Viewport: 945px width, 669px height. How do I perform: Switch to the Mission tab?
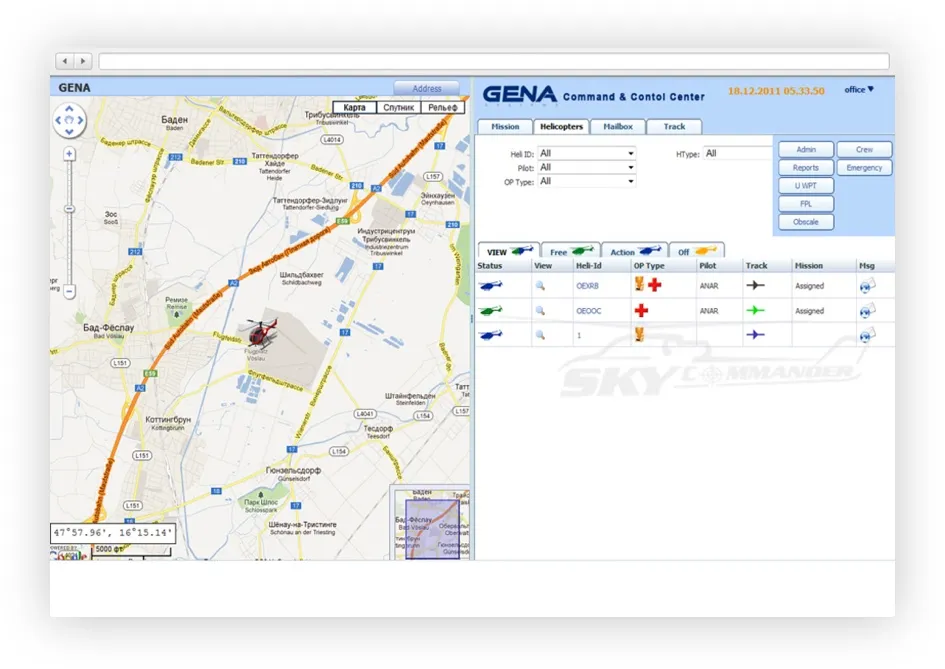[x=505, y=127]
